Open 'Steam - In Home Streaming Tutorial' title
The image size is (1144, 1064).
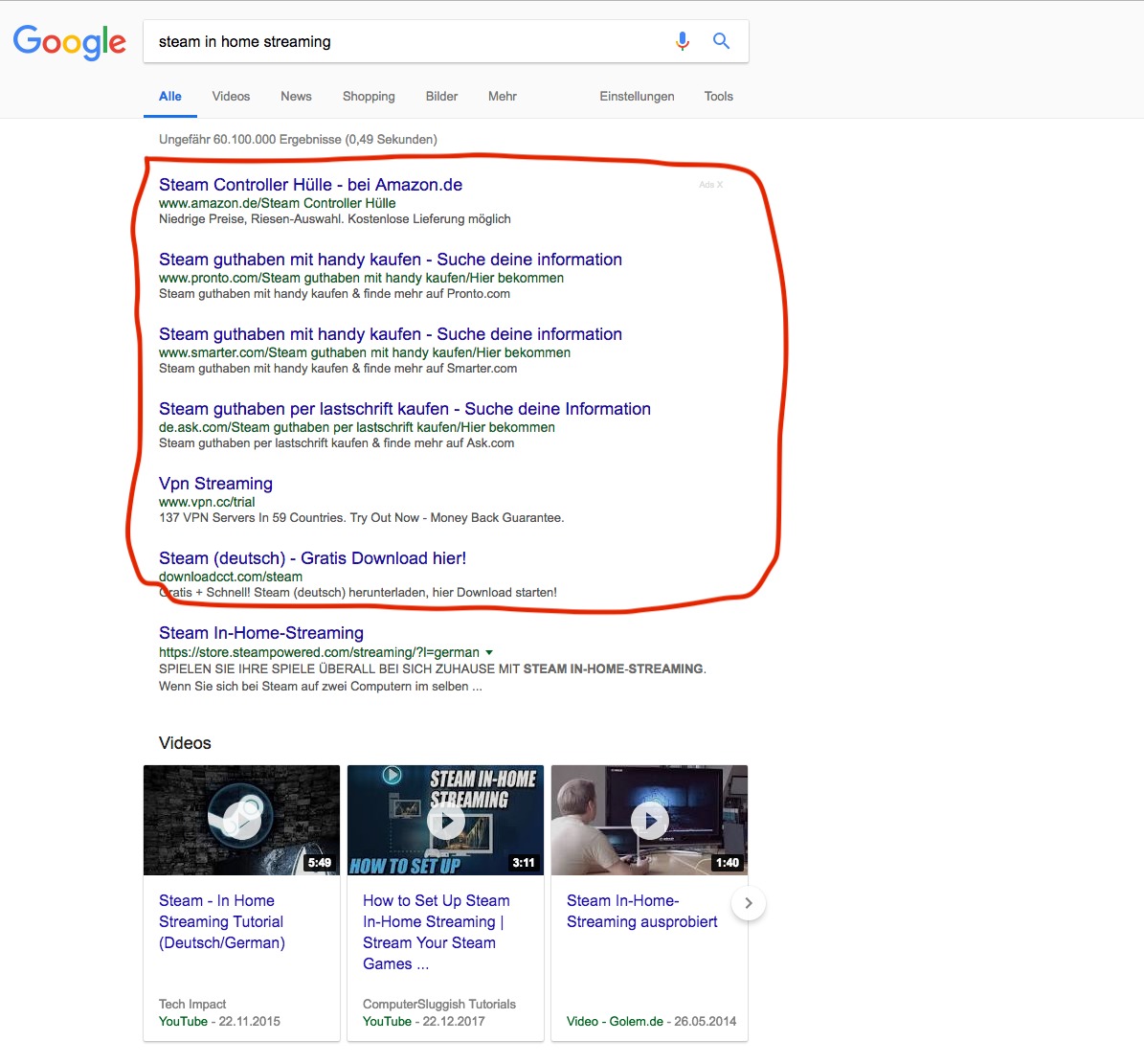coord(222,921)
